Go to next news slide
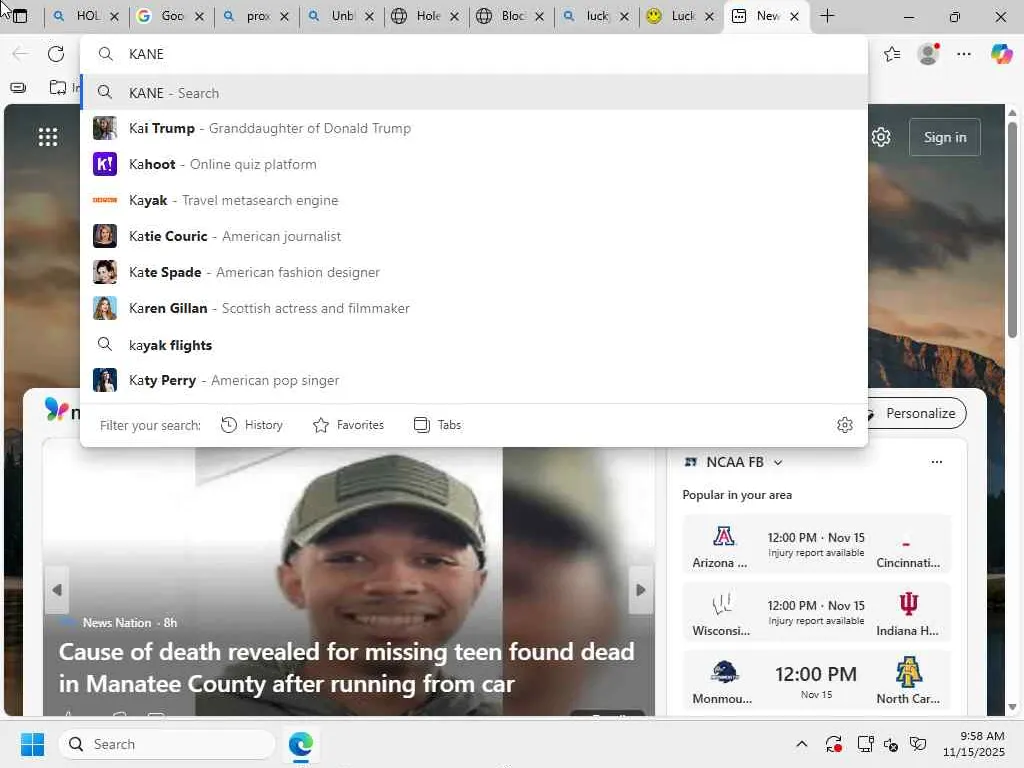The width and height of the screenshot is (1024, 768). tap(641, 590)
